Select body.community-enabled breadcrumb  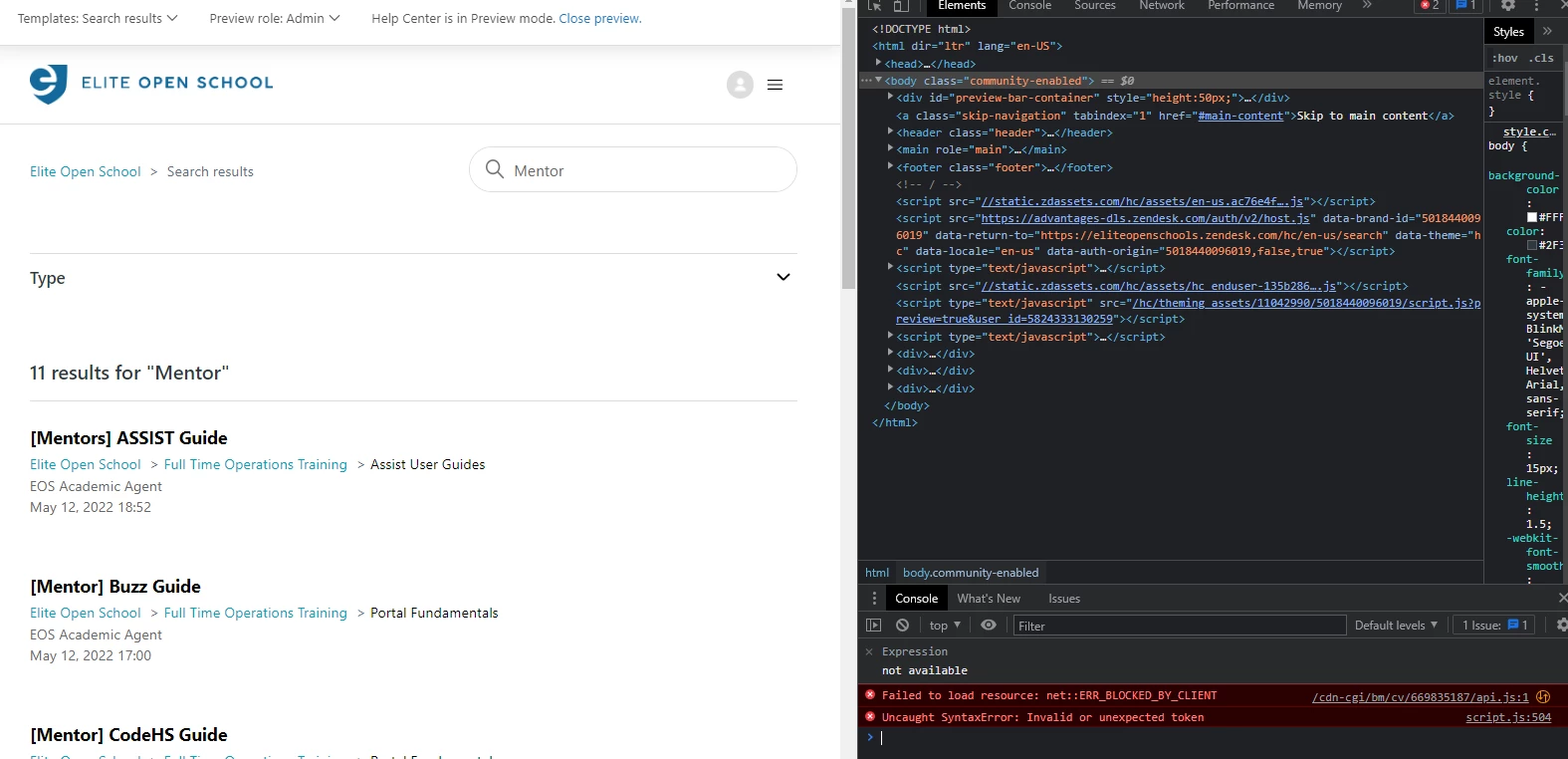click(971, 573)
